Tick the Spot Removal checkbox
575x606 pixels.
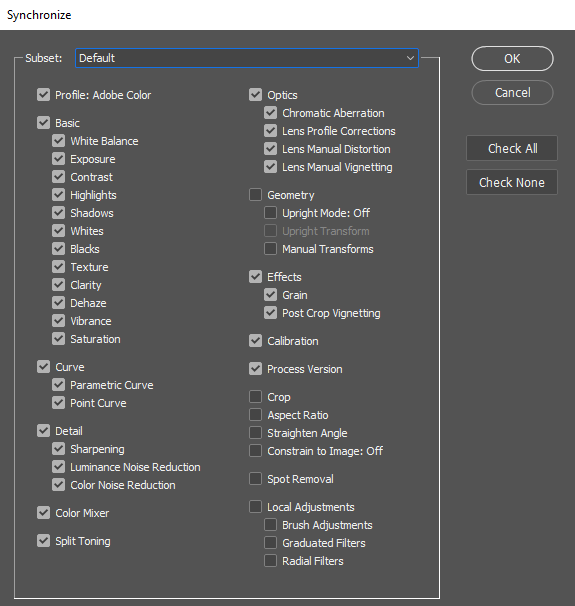255,478
